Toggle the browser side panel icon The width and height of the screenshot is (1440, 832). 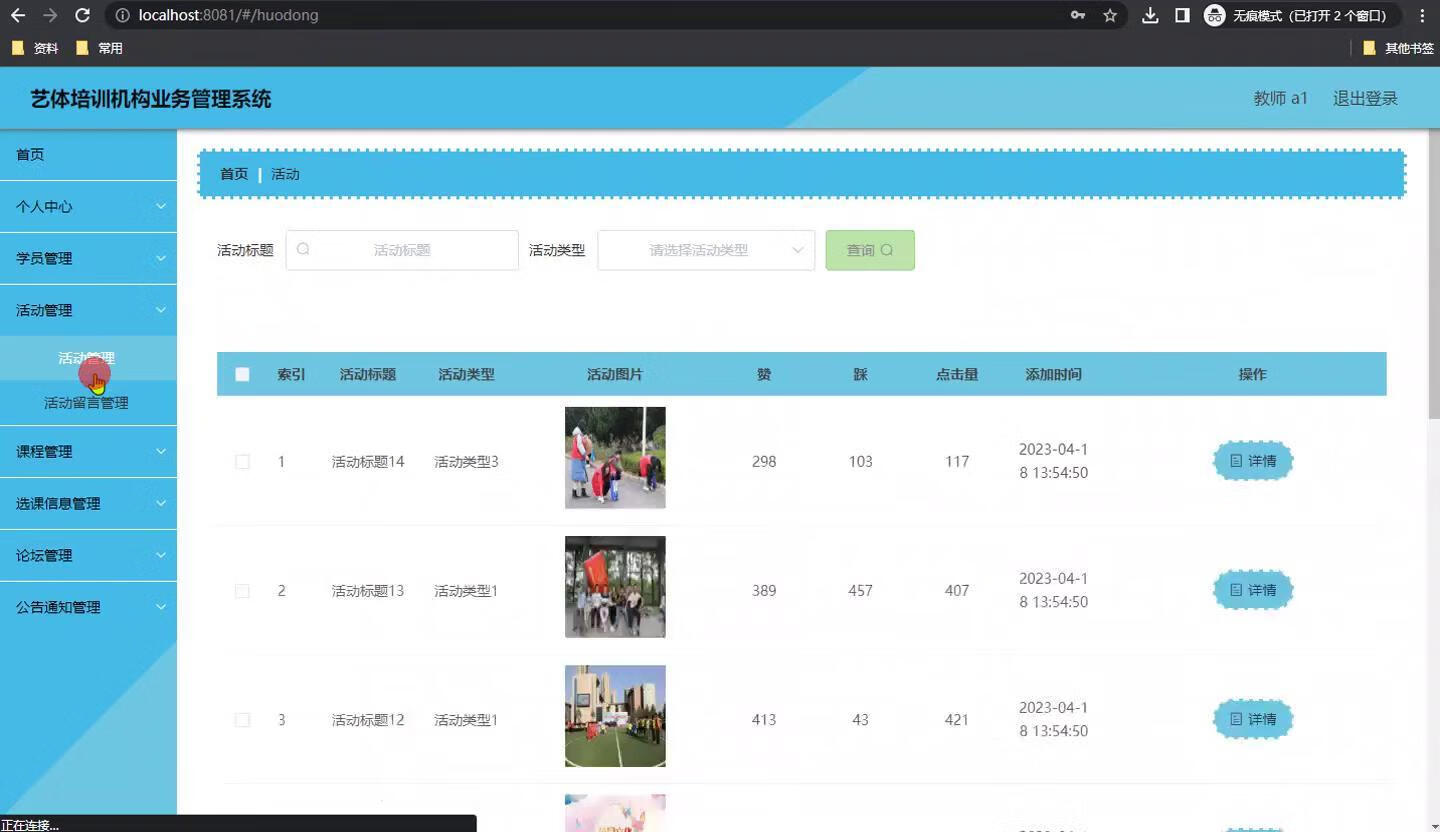[x=1182, y=15]
